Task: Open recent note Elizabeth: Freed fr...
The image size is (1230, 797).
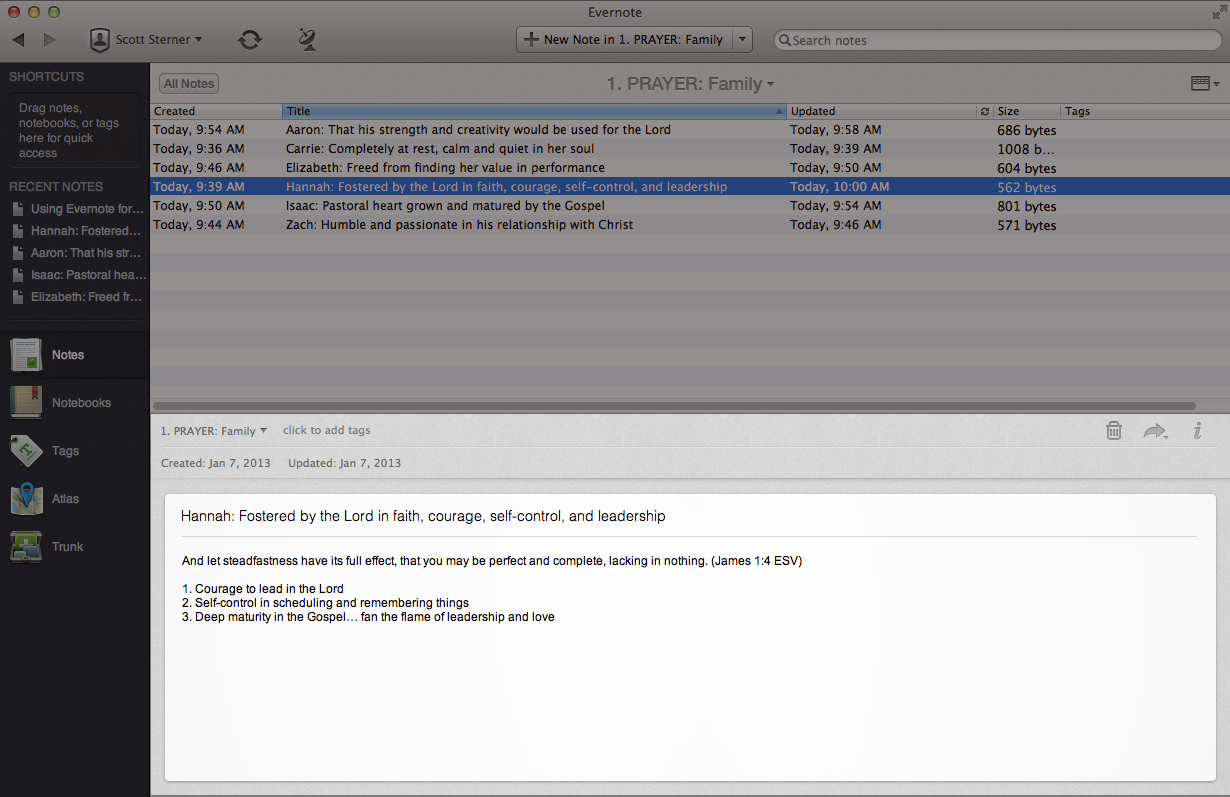Action: [x=79, y=297]
